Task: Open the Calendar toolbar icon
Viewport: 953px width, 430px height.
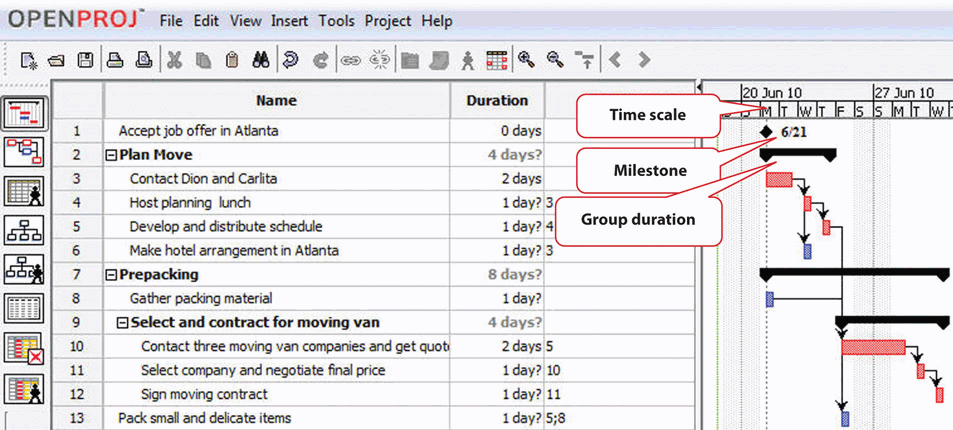Action: click(x=497, y=60)
